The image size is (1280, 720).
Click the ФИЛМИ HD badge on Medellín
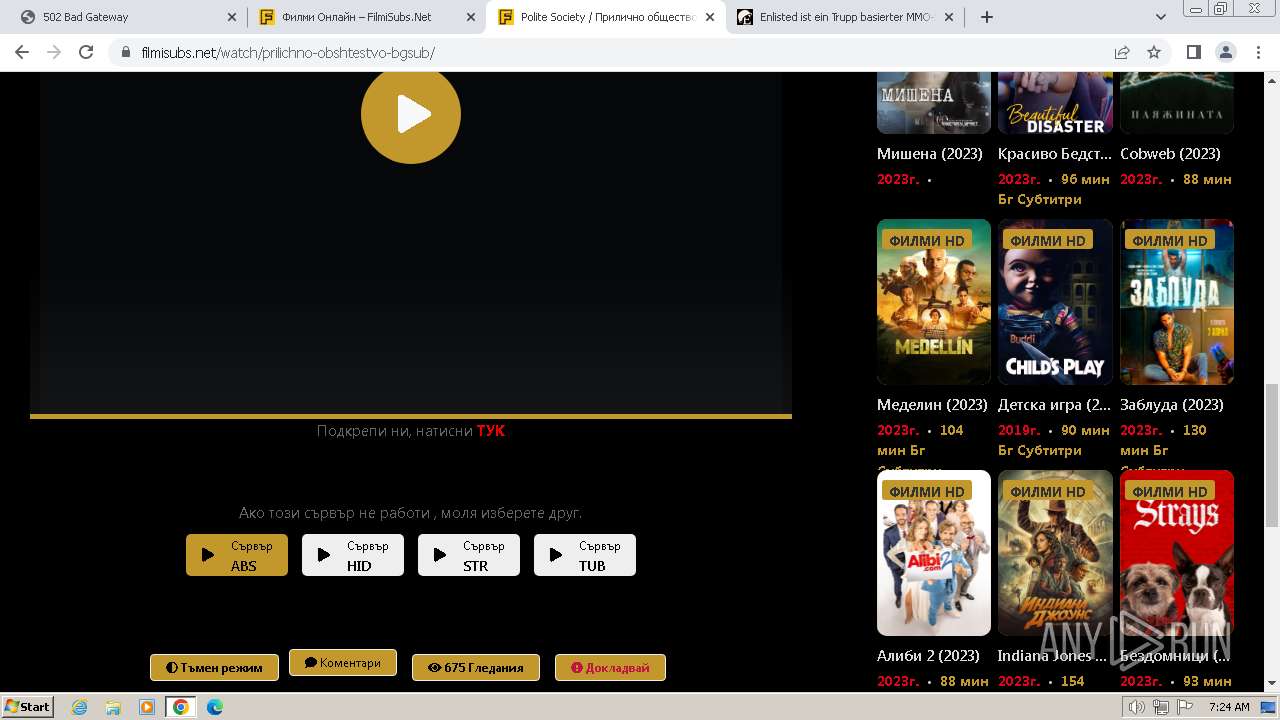(927, 240)
